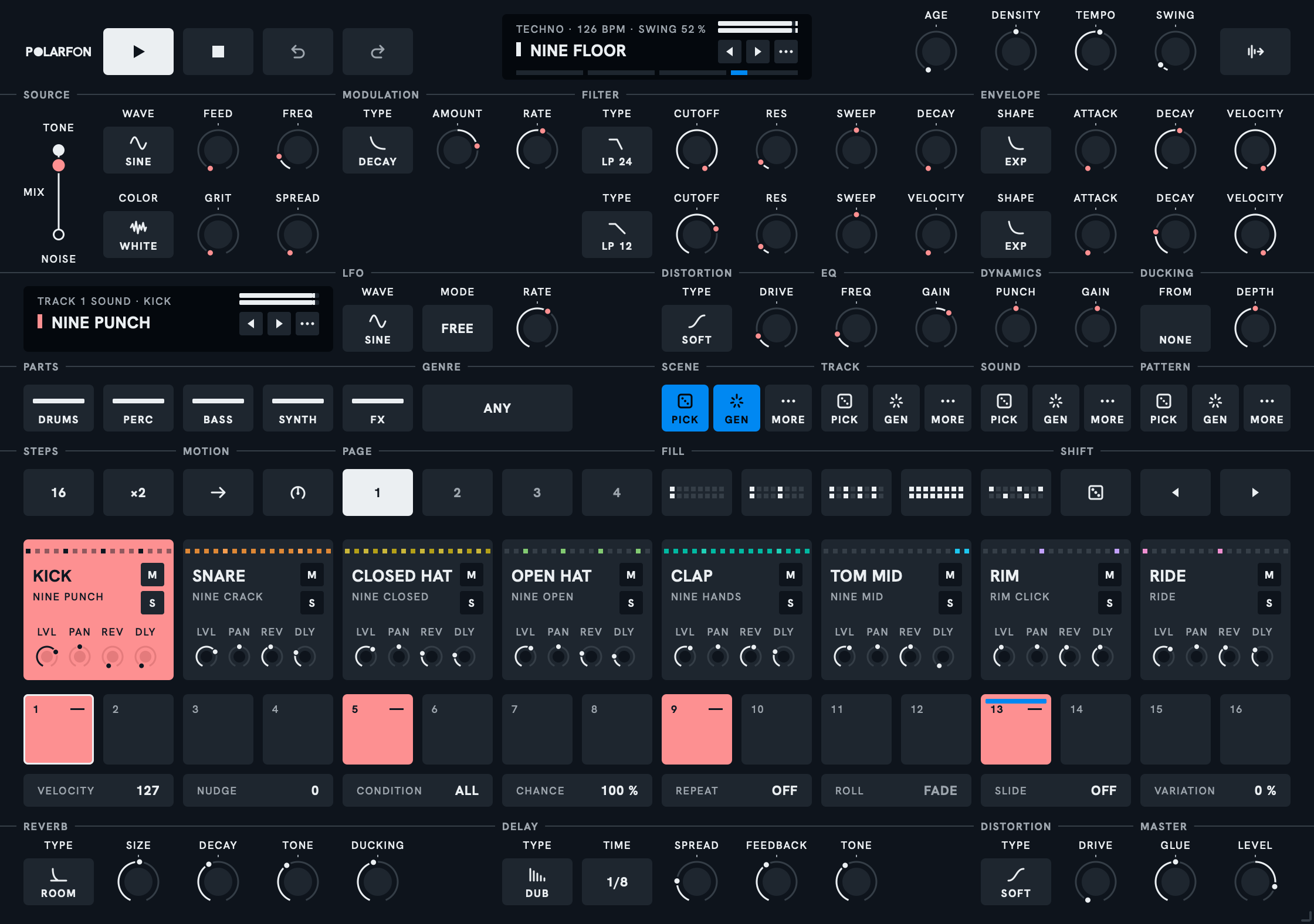Open the source WAVE SINE selector
The width and height of the screenshot is (1314, 924).
tap(138, 150)
